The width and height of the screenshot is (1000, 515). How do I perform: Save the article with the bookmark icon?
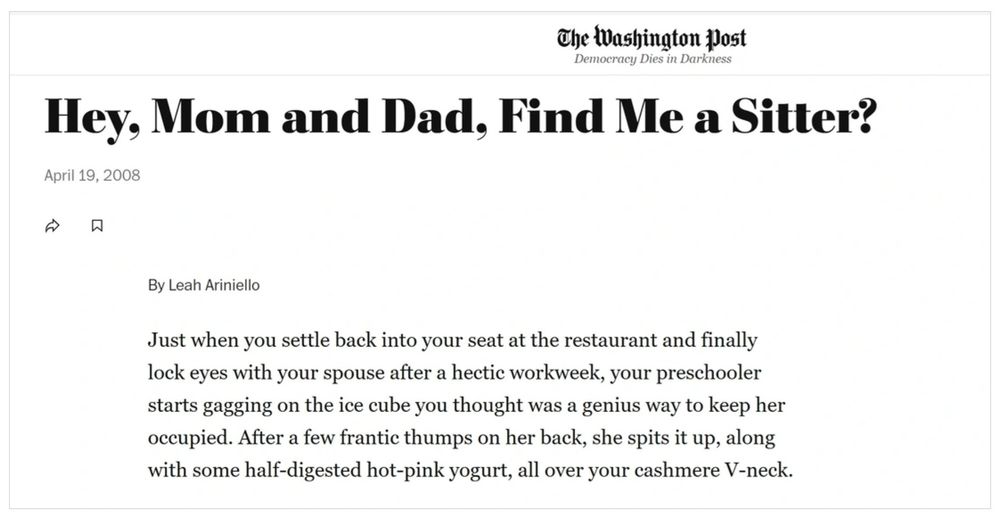click(97, 226)
